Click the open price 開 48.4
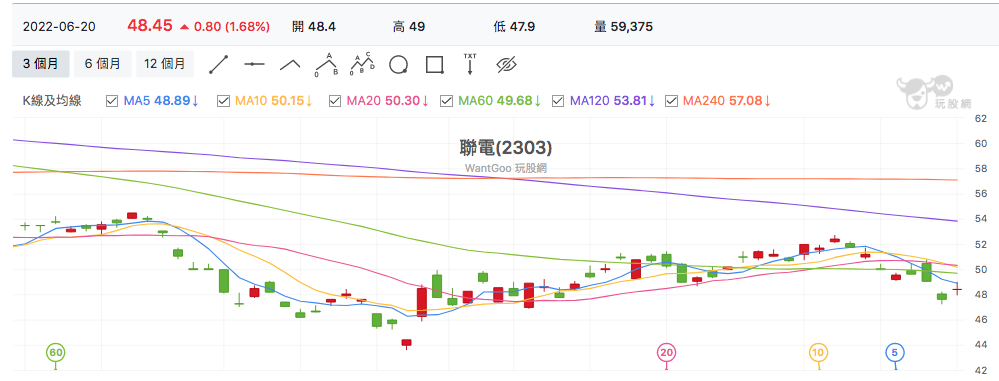The image size is (999, 381). (313, 27)
